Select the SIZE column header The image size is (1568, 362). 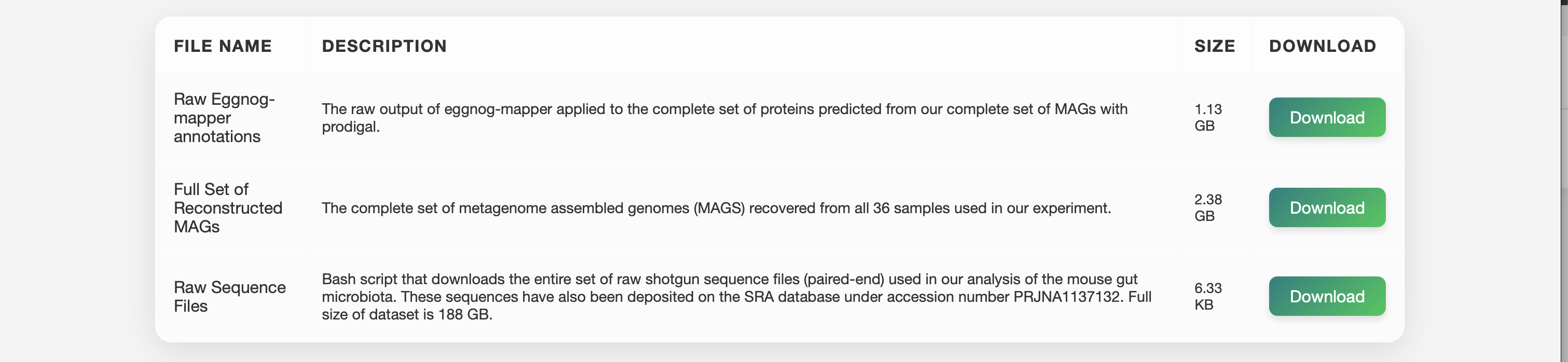click(x=1214, y=46)
